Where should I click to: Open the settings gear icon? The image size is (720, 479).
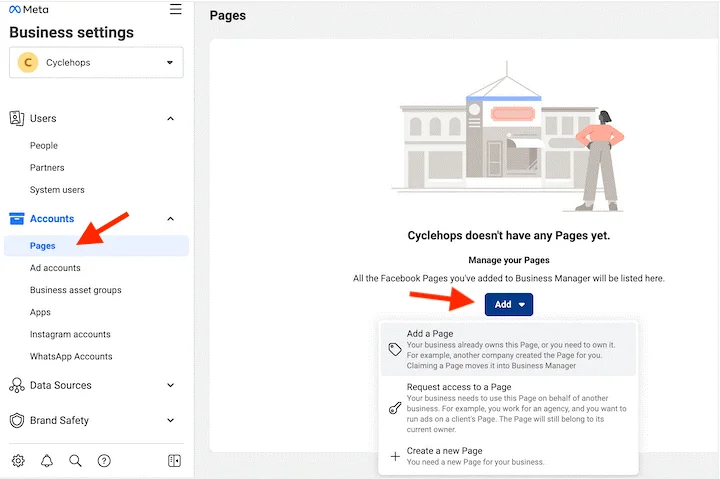[18, 461]
